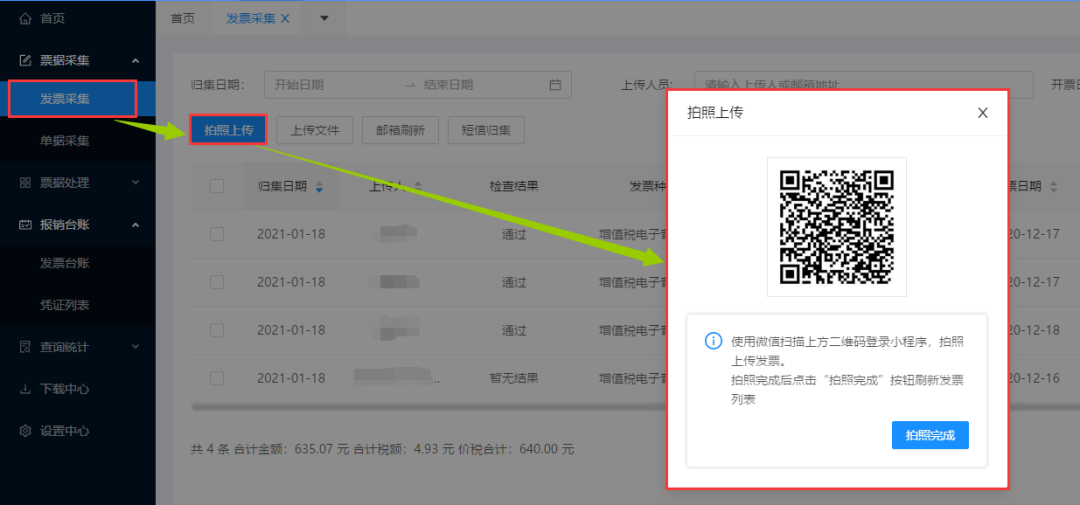
Task: Click the 设置中心 gear icon
Action: [25, 431]
